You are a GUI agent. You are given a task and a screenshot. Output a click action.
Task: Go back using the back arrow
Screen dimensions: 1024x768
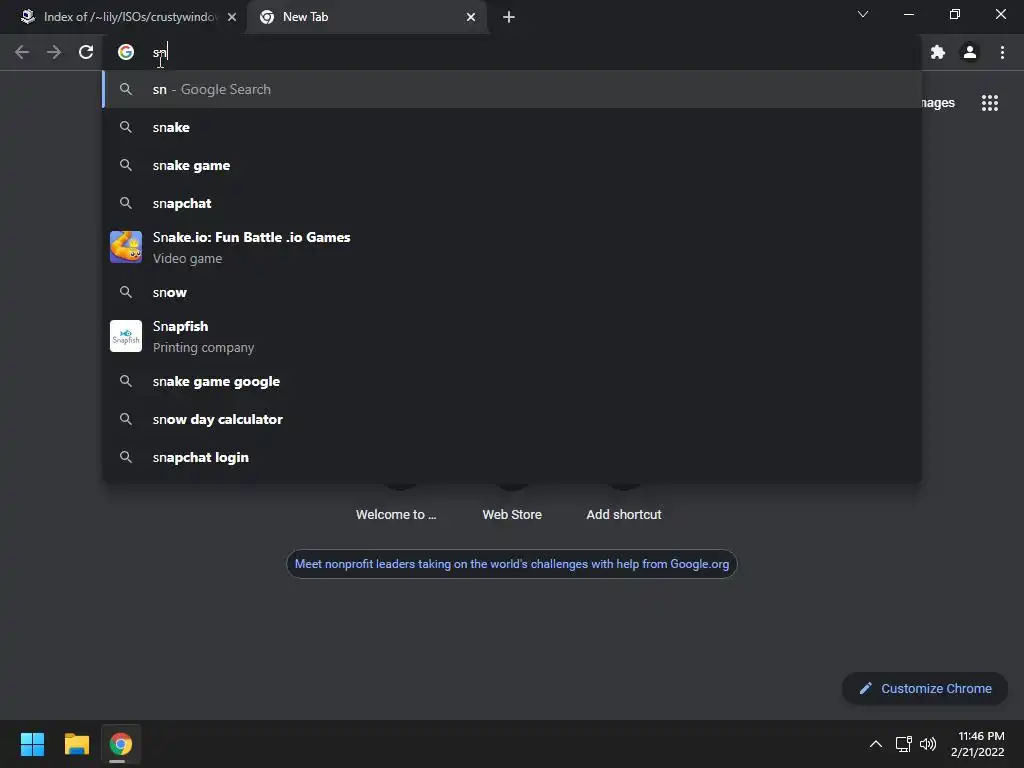coord(22,52)
